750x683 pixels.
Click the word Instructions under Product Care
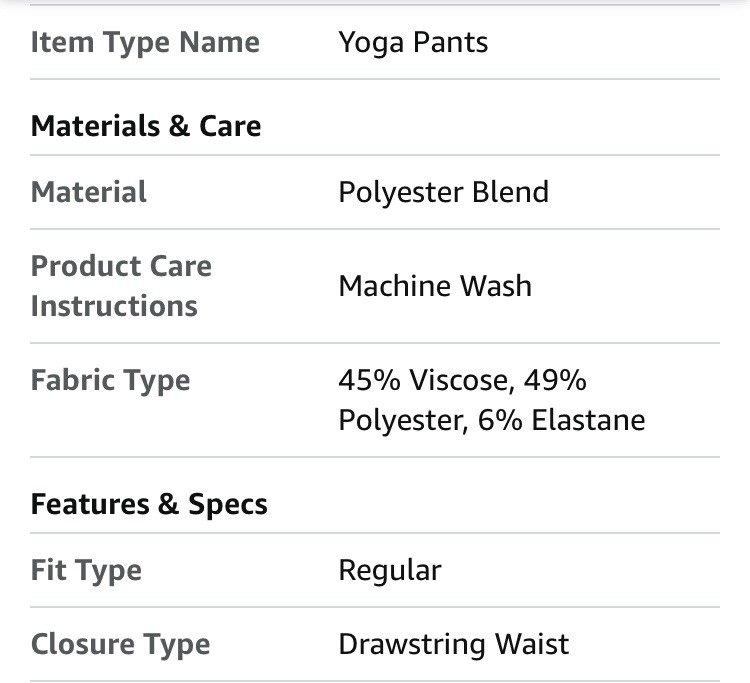(x=114, y=306)
